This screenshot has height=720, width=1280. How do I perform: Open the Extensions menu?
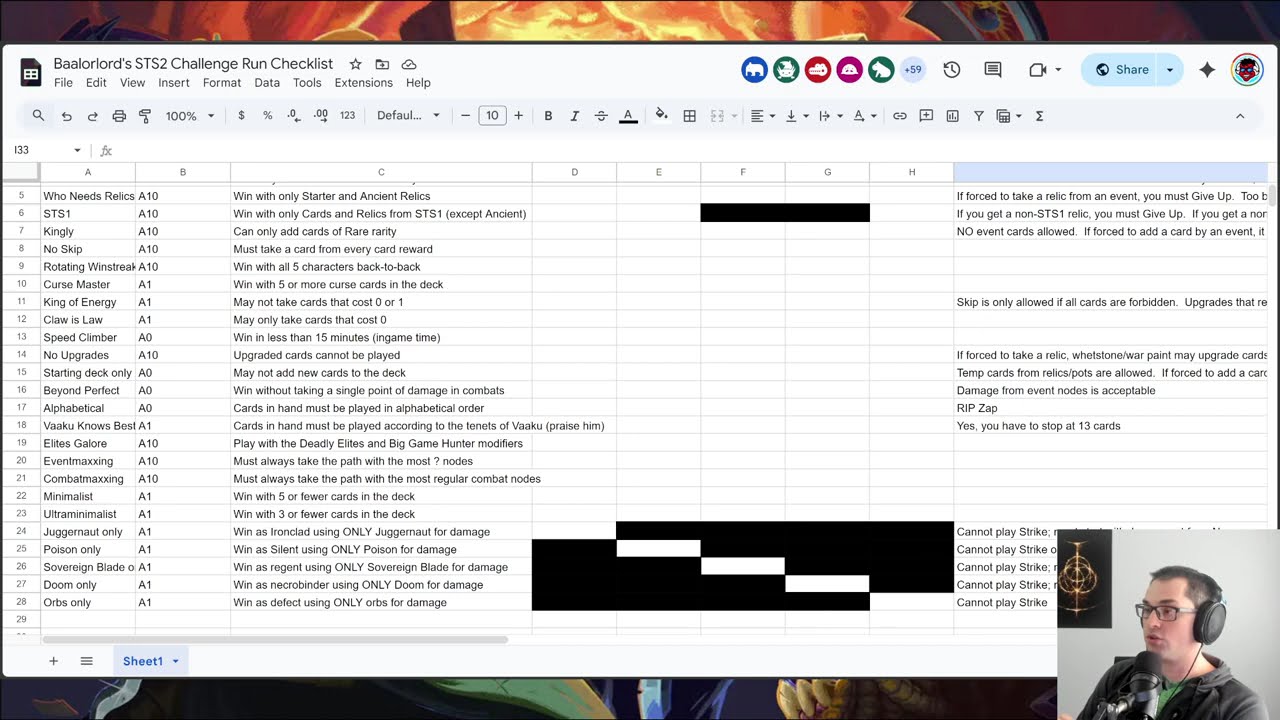pyautogui.click(x=363, y=83)
